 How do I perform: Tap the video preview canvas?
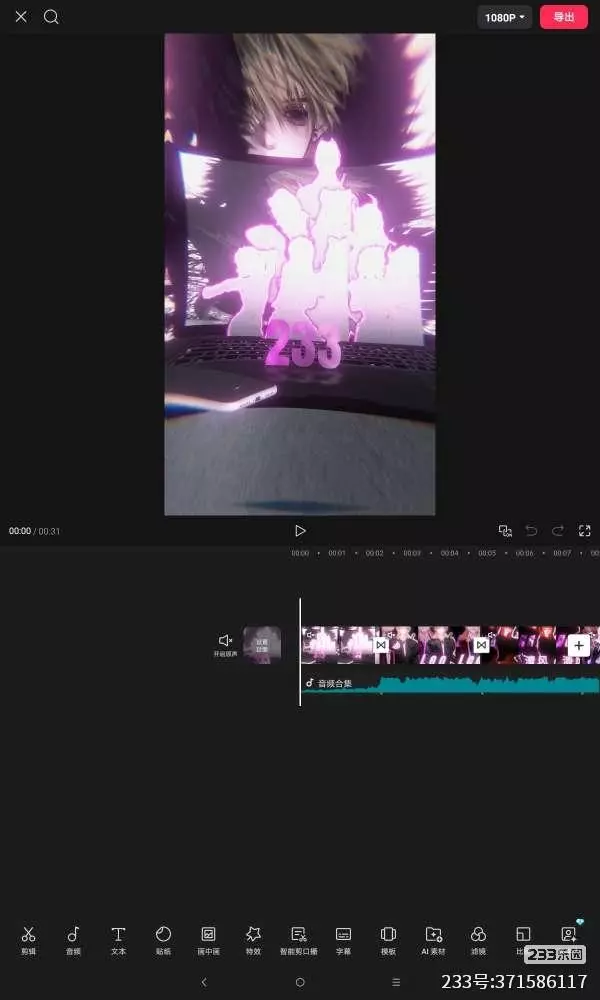point(300,274)
